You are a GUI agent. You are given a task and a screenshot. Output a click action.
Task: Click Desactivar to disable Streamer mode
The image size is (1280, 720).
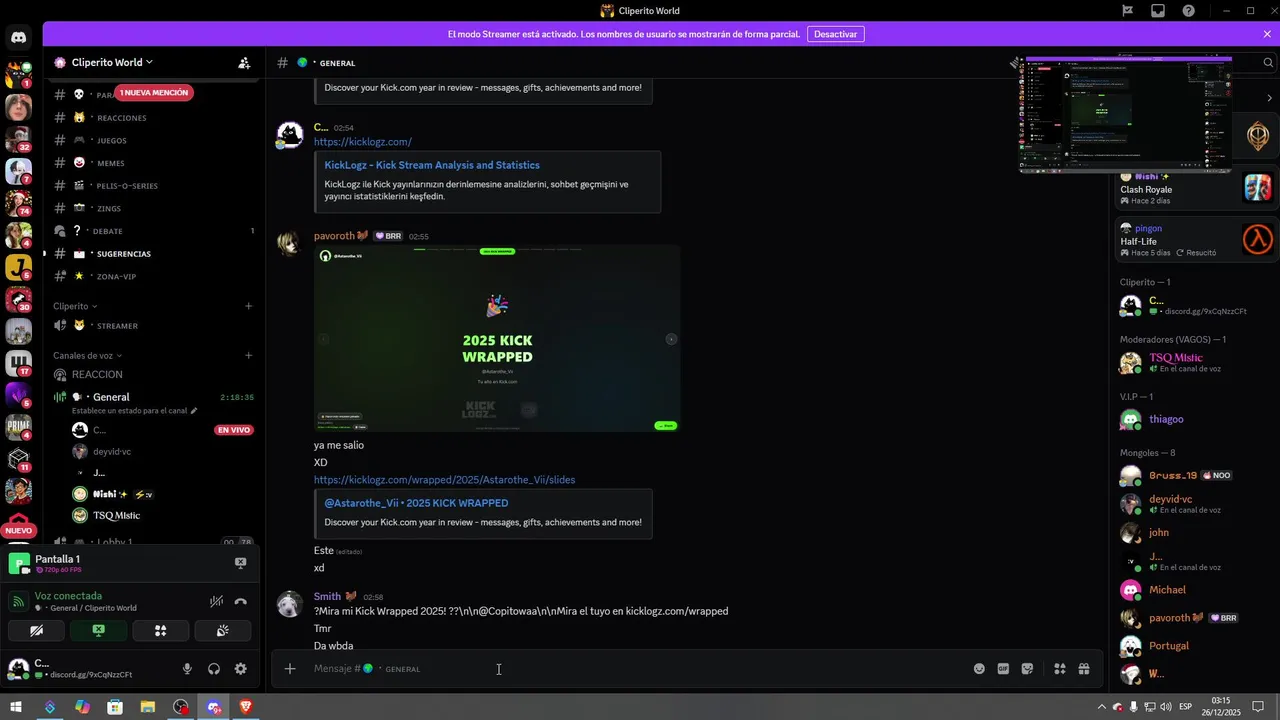pos(835,34)
